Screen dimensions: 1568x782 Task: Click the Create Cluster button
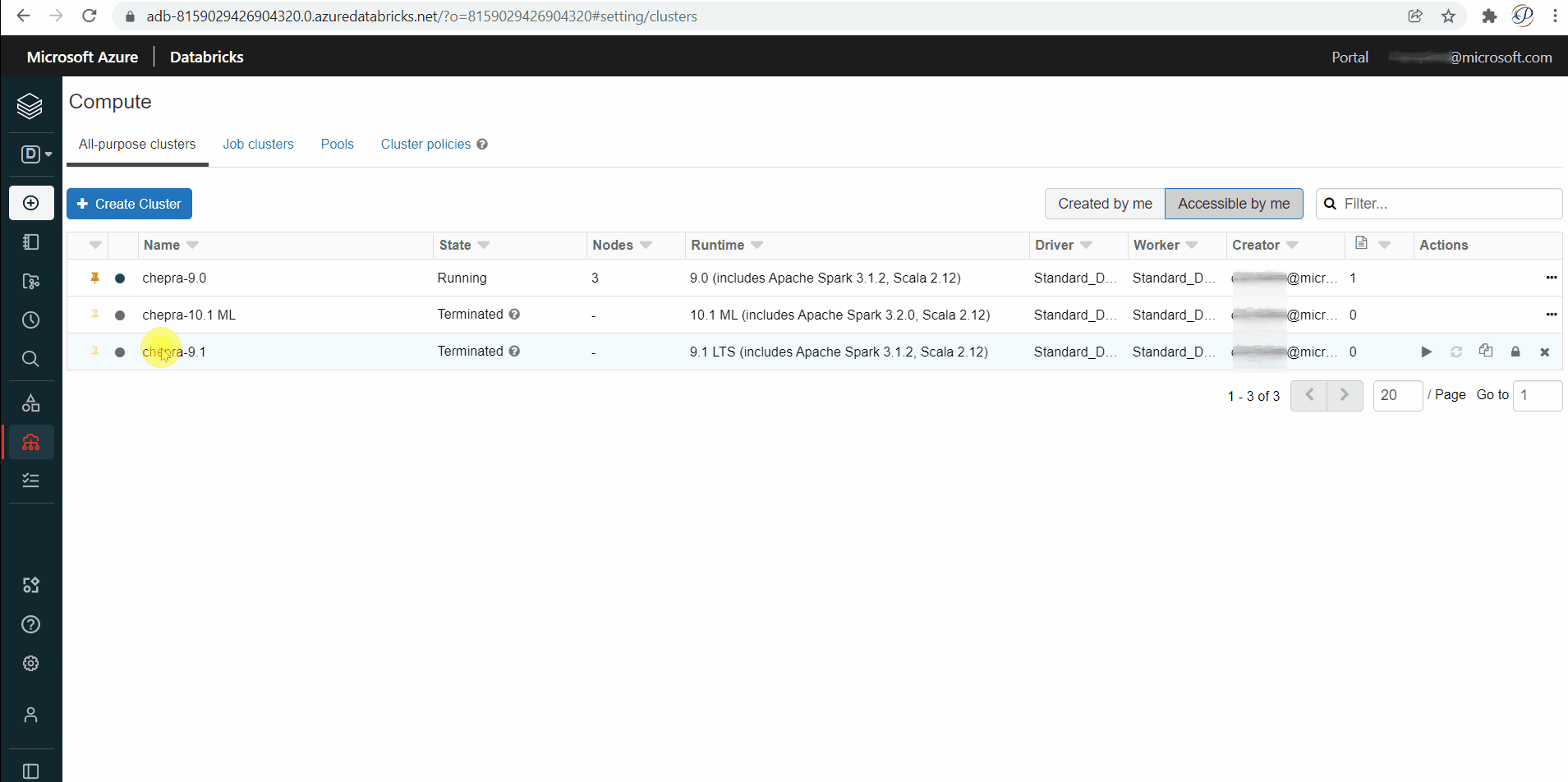point(129,203)
